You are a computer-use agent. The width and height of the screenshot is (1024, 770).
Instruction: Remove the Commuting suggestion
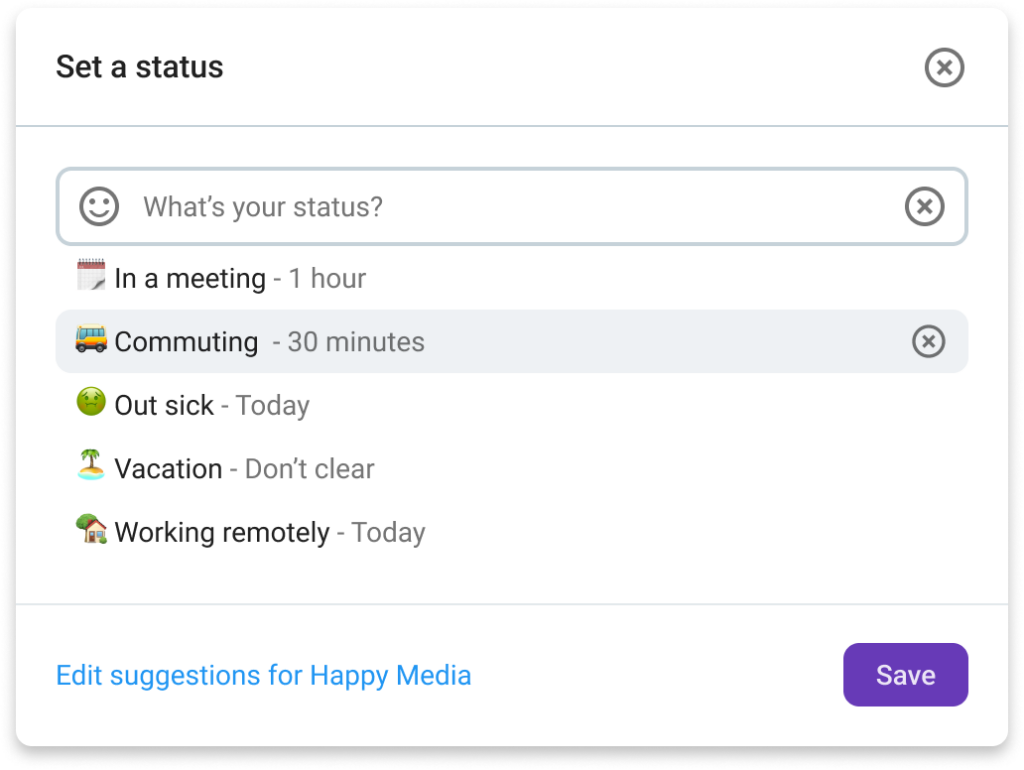(x=928, y=342)
